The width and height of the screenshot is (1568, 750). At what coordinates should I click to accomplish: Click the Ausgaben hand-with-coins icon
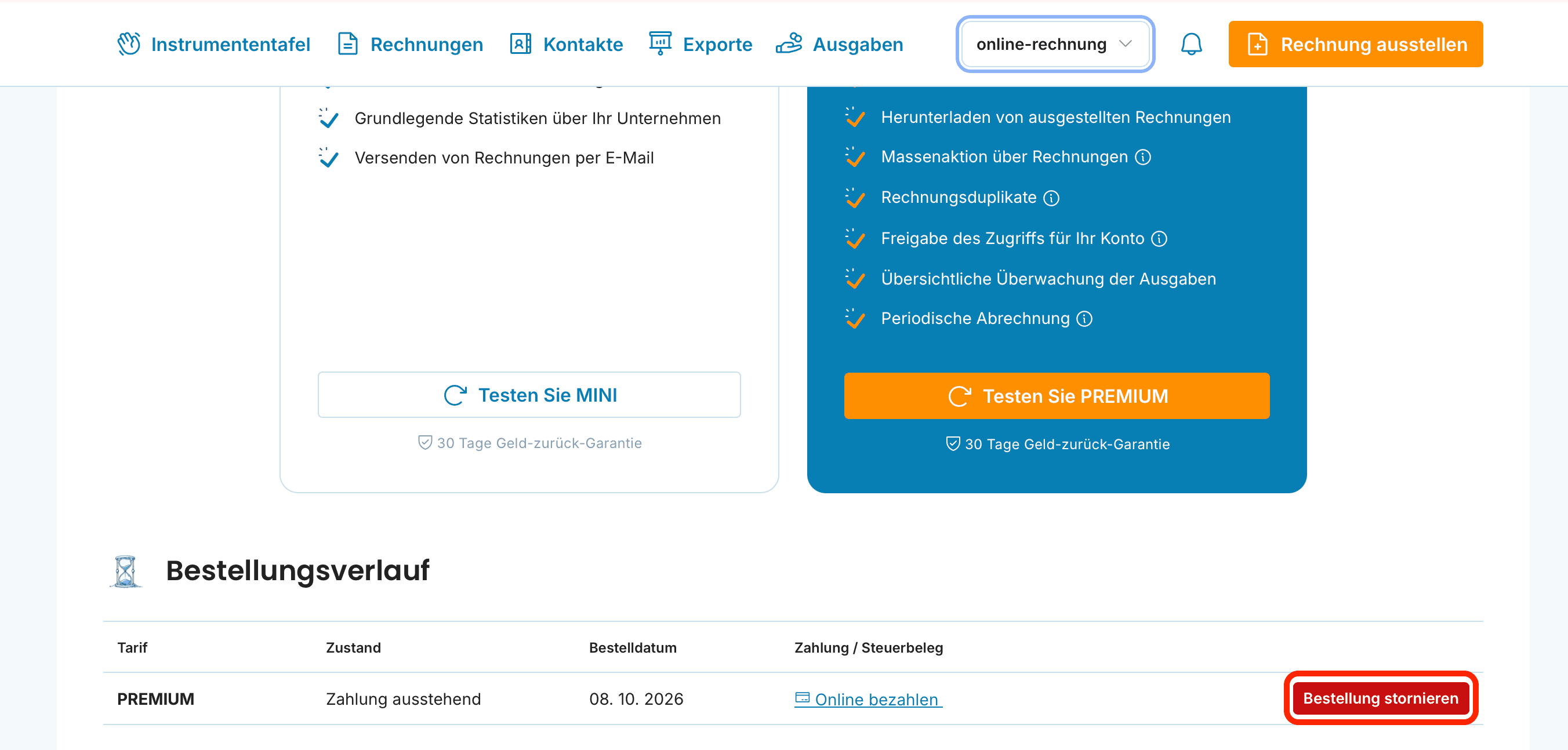point(789,44)
